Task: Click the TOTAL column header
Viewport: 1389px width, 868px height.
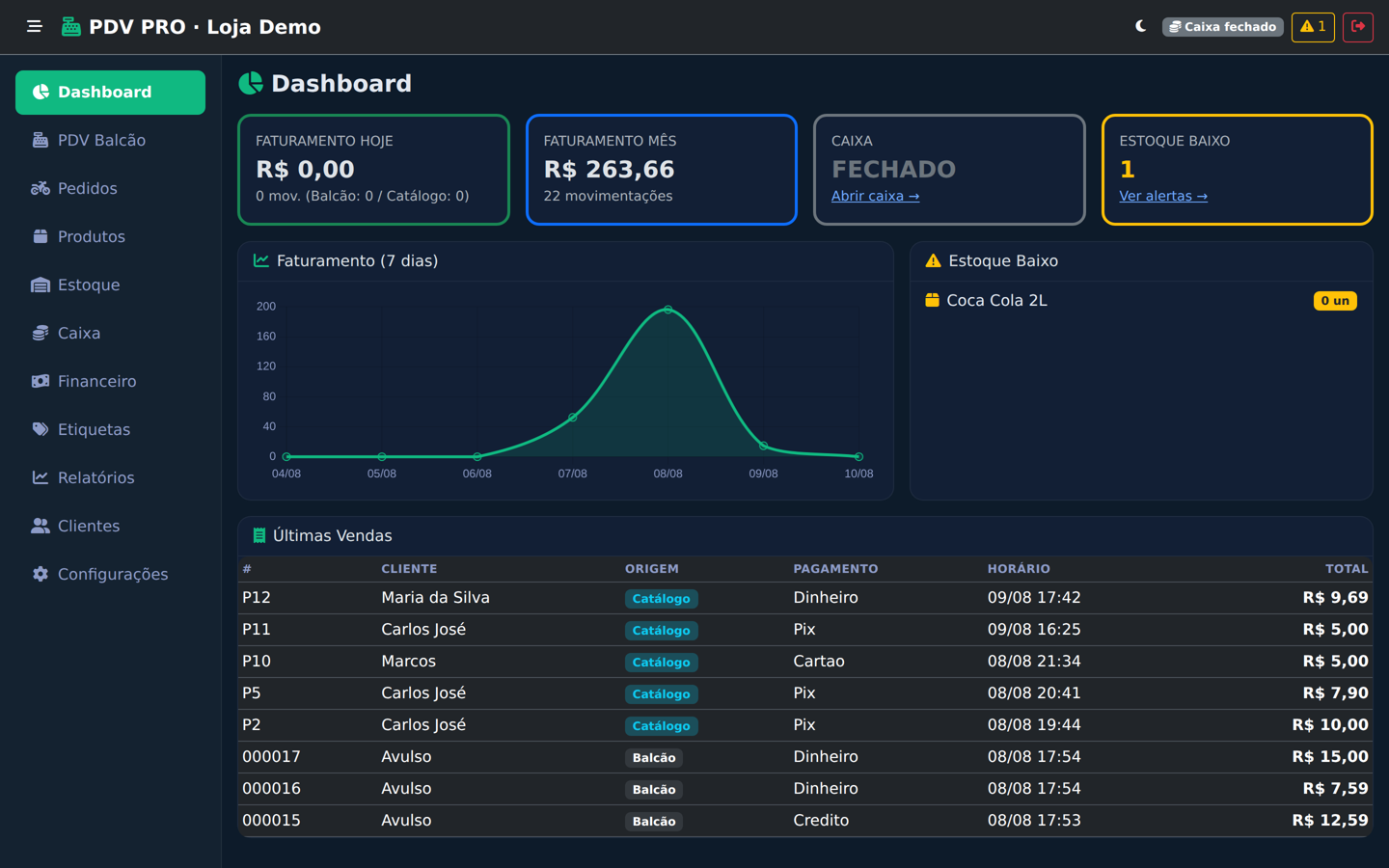Action: [x=1347, y=569]
